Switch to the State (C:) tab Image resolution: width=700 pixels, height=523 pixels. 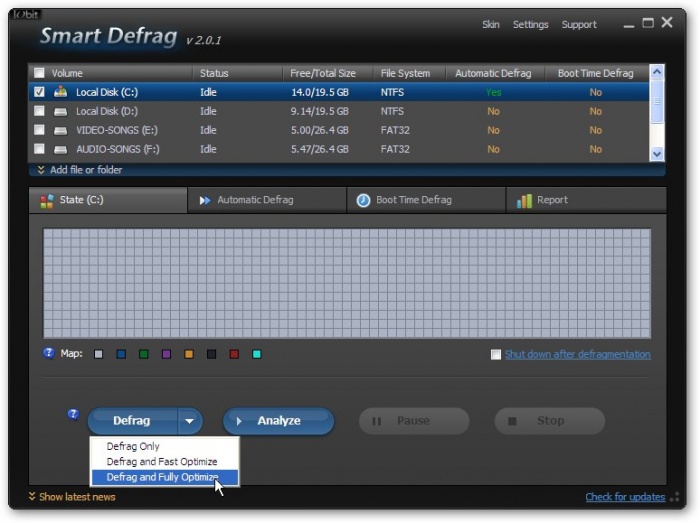point(108,200)
